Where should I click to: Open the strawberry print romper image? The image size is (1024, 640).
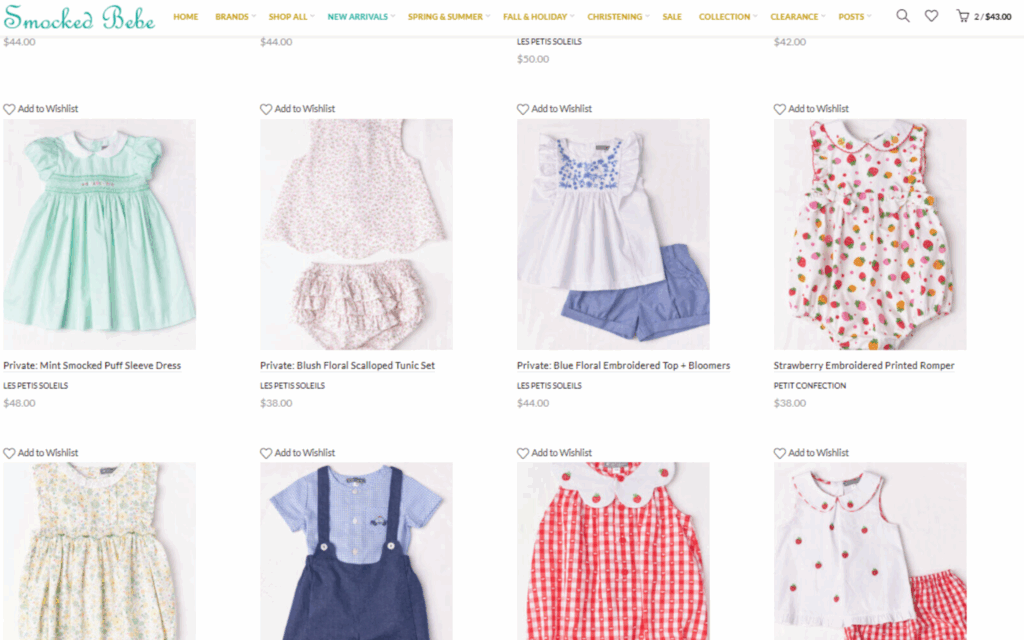pos(870,234)
